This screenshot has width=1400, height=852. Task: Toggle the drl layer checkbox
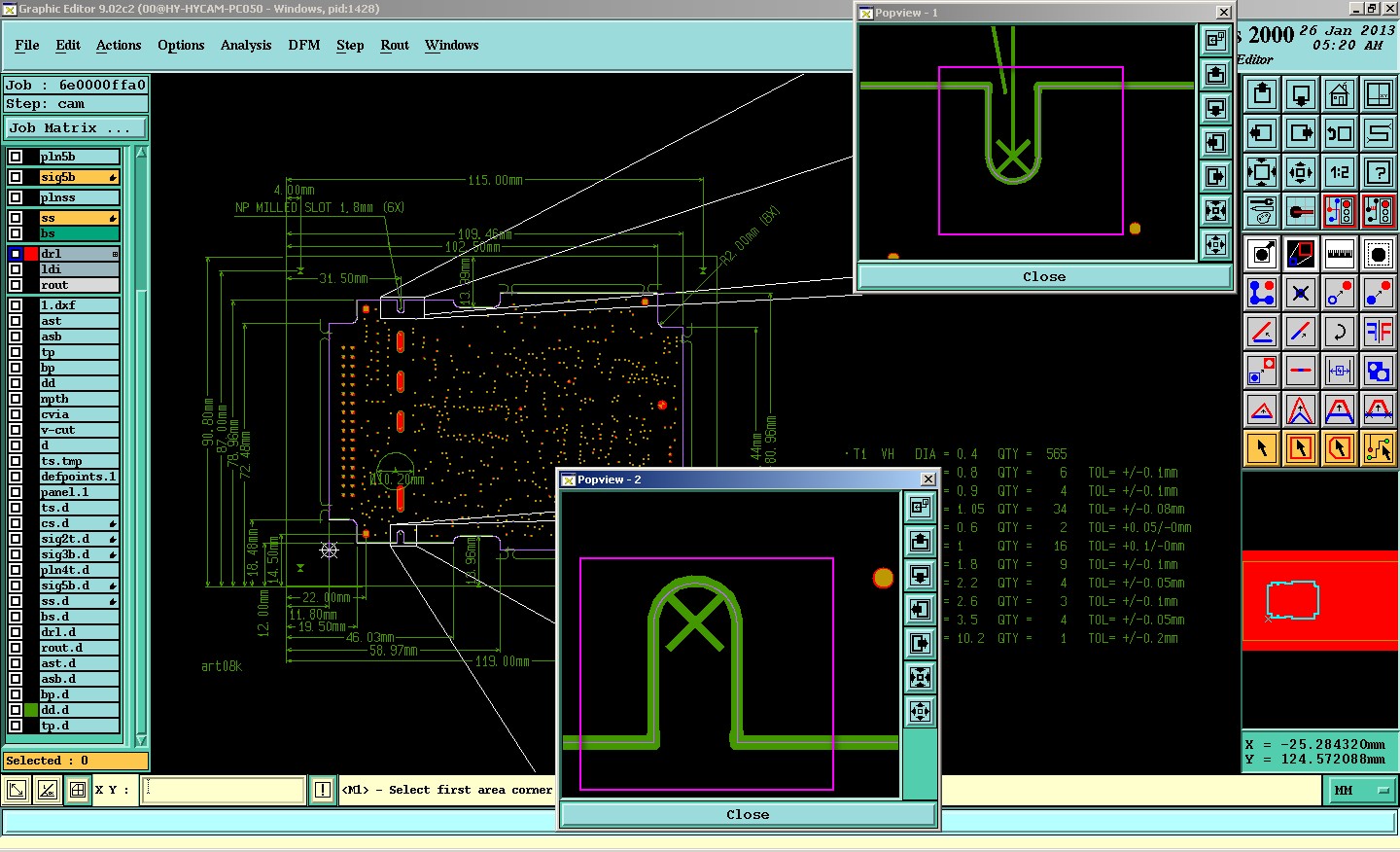pos(16,254)
